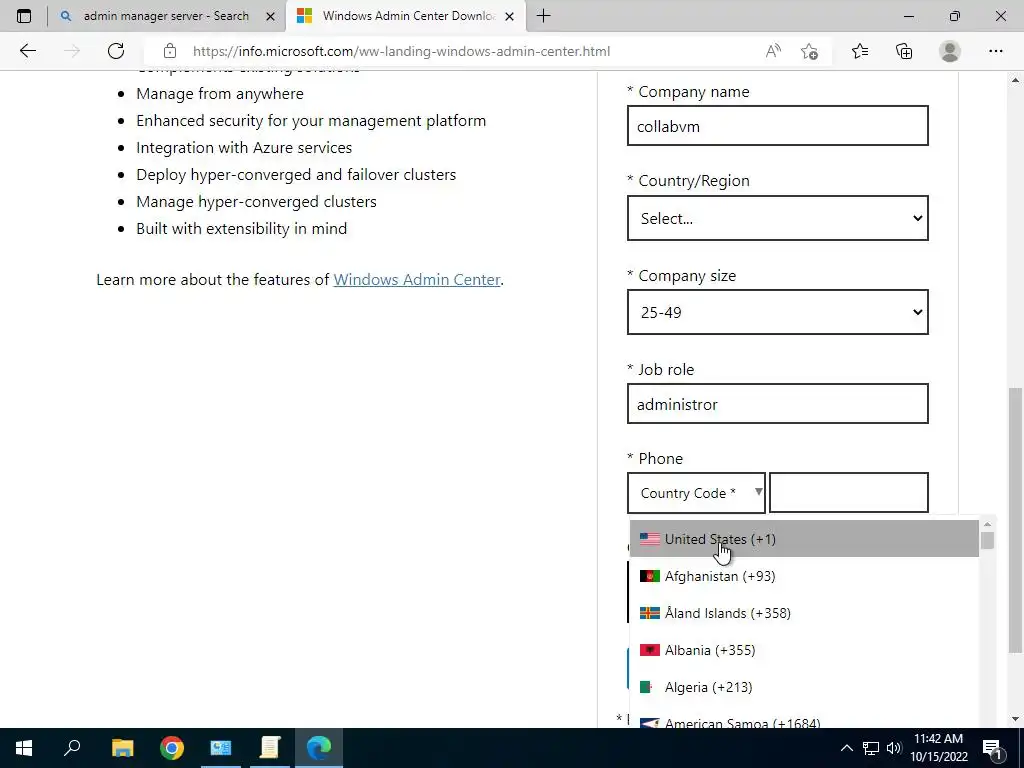This screenshot has width=1024, height=768.
Task: Open the Collections panel
Action: coord(904,51)
